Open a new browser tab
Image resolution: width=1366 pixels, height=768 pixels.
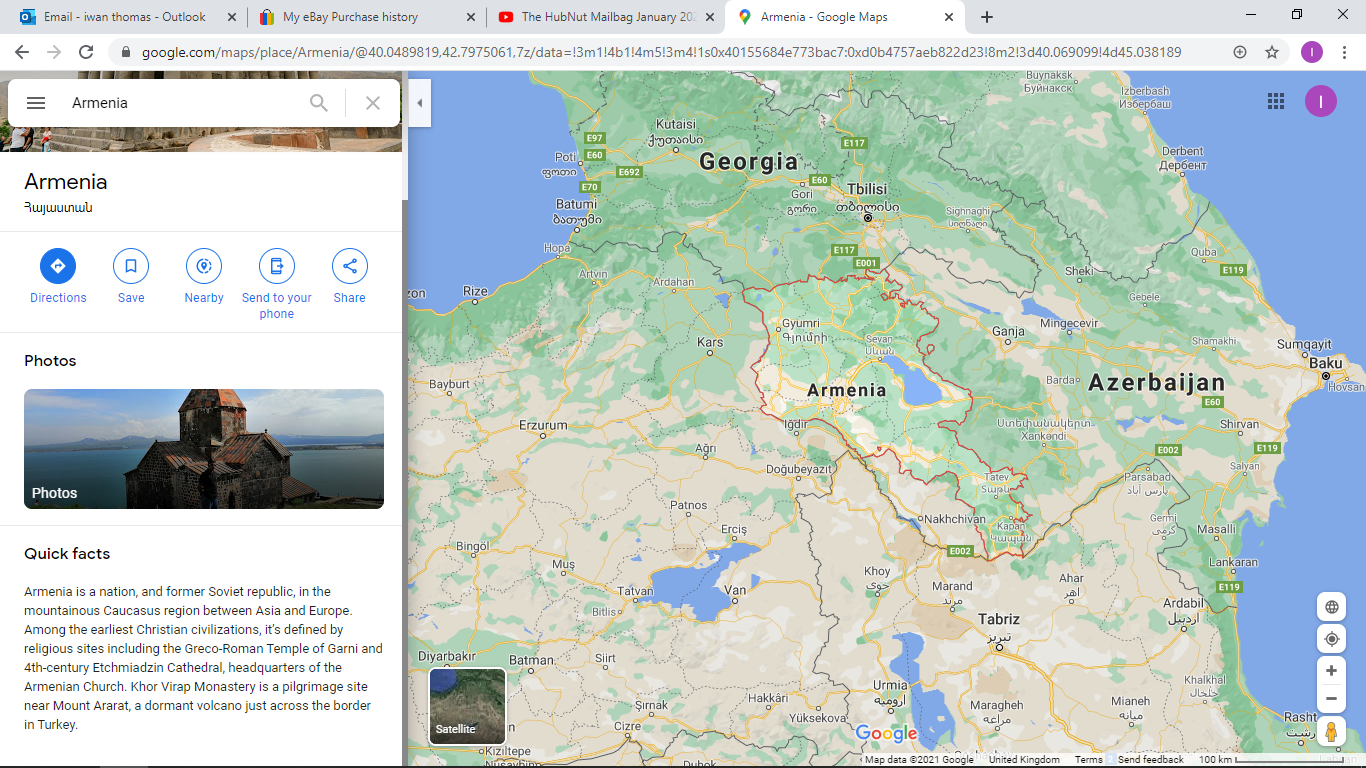coord(987,17)
